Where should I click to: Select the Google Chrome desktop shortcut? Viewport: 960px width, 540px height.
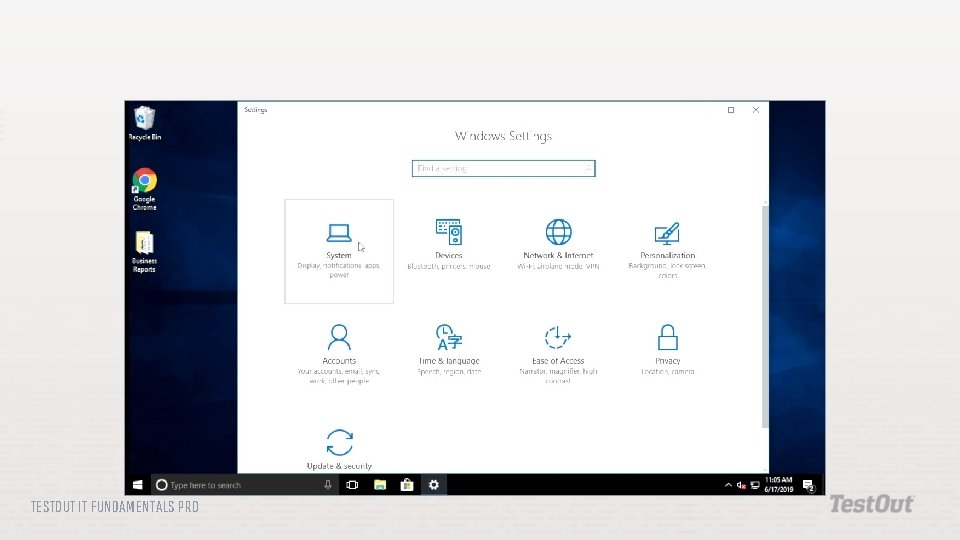(144, 189)
